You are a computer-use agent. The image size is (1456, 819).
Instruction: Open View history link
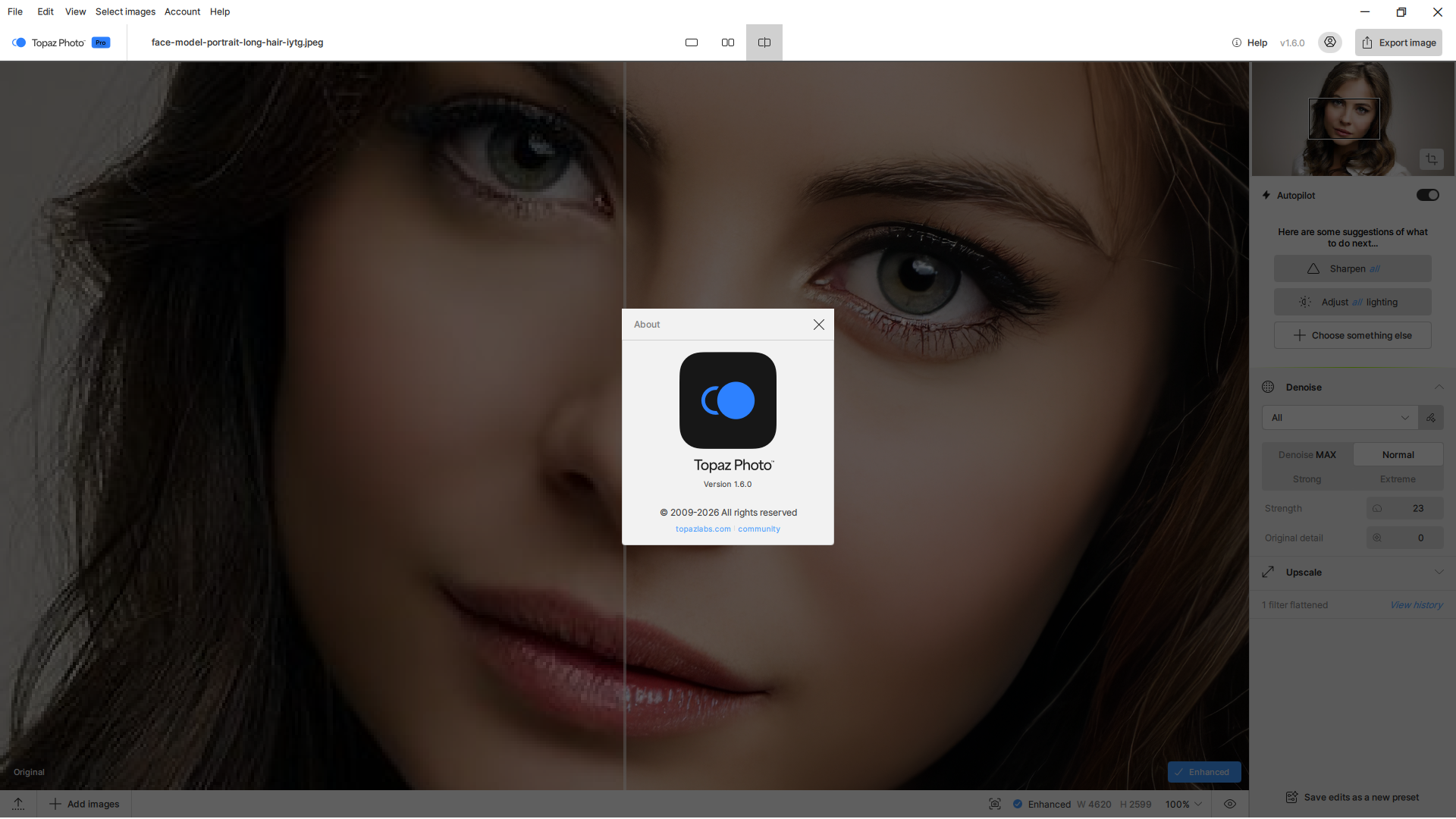(1417, 605)
